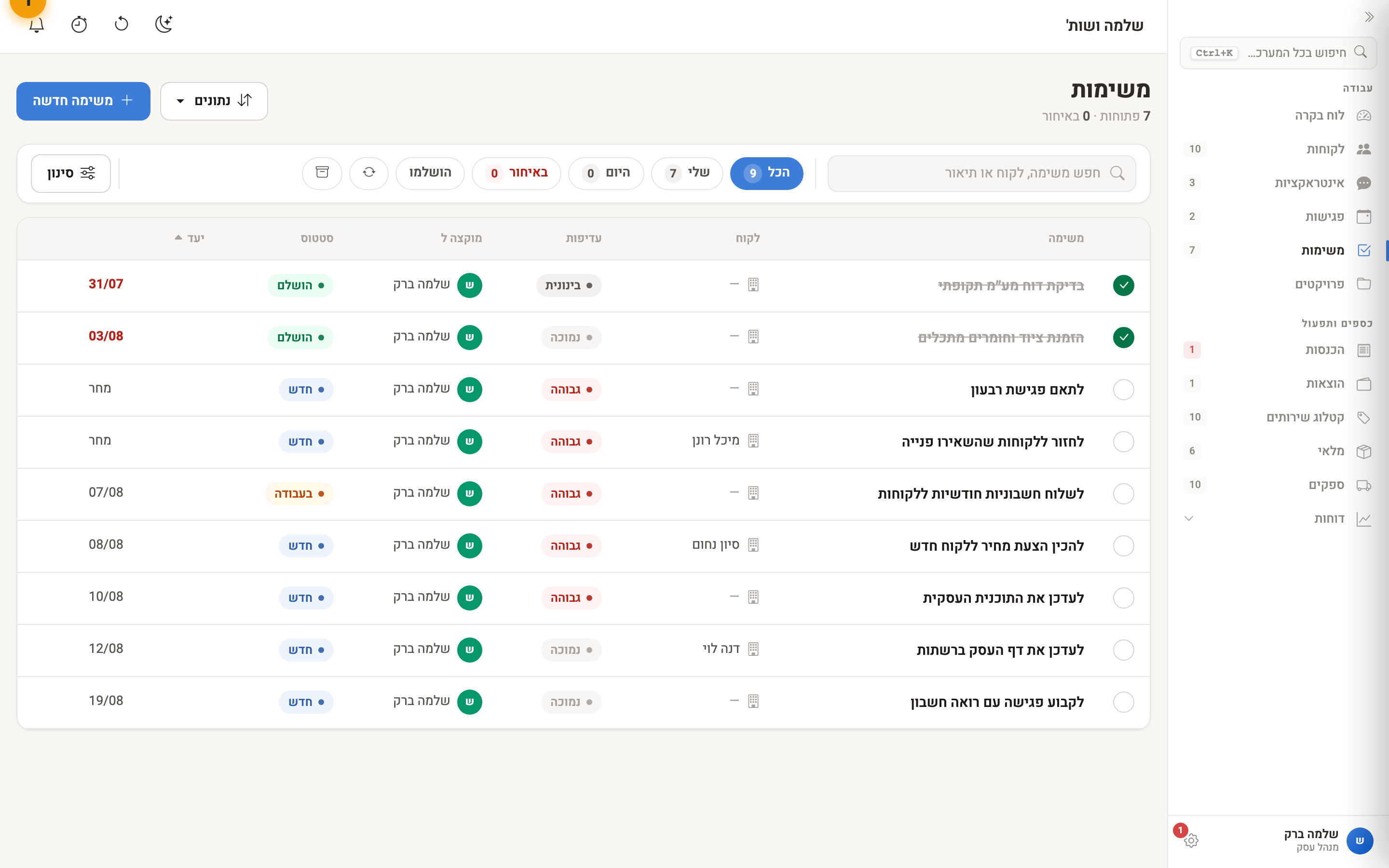1389x868 pixels.
Task: Uncheck completed task הזמנת ציוד וחומרים מתכלים
Action: pos(1123,338)
